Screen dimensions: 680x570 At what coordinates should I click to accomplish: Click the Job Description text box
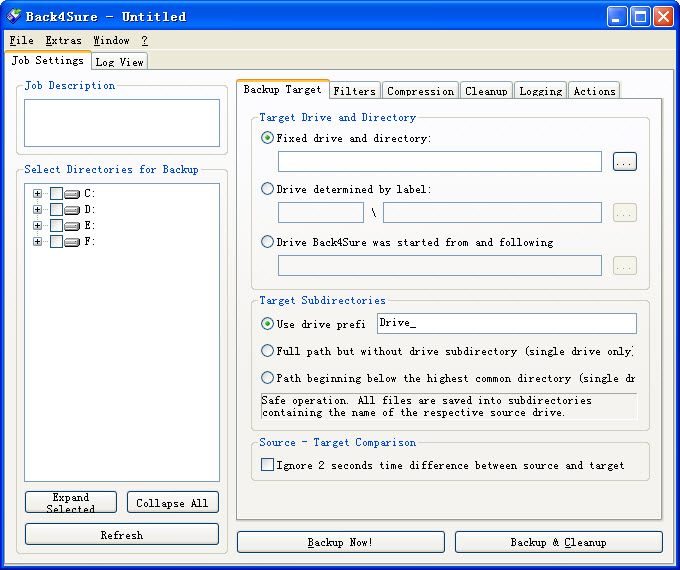[121, 123]
